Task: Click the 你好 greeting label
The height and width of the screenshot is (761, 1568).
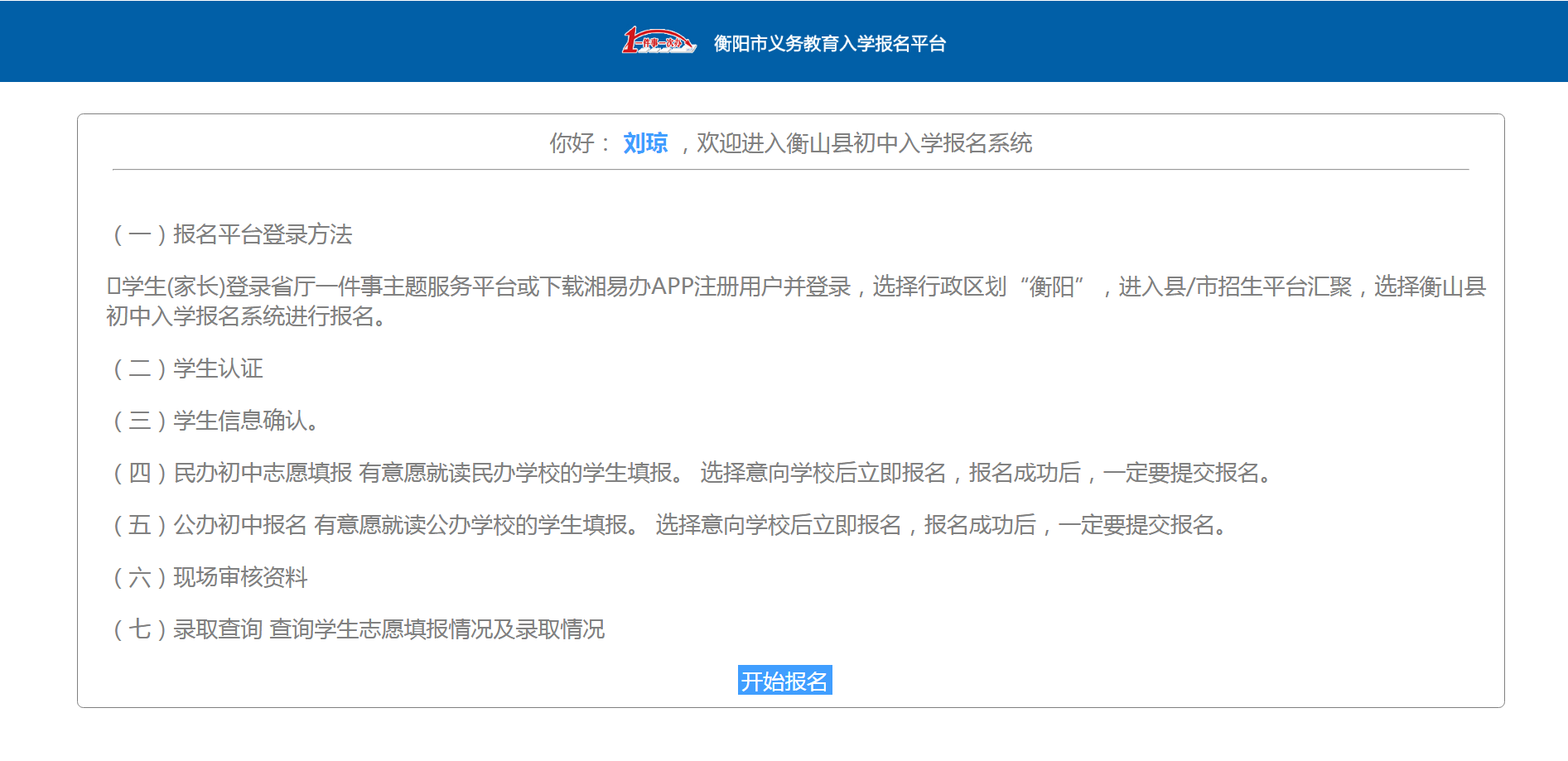Action: [x=572, y=143]
